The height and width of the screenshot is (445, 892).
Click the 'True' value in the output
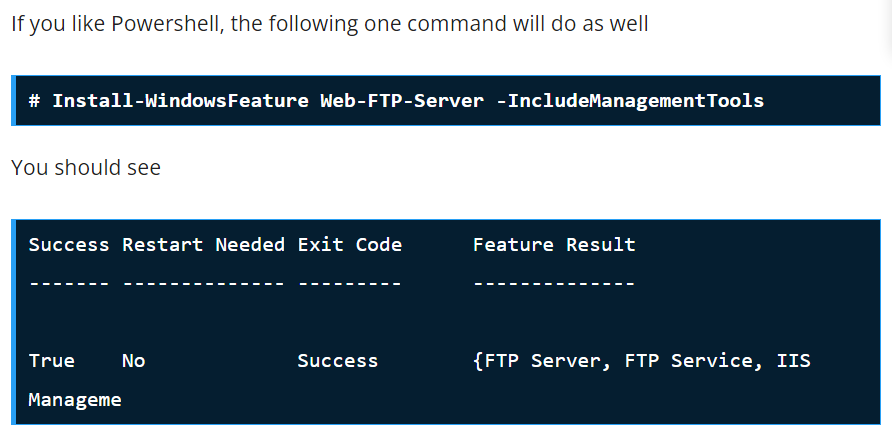pos(51,361)
